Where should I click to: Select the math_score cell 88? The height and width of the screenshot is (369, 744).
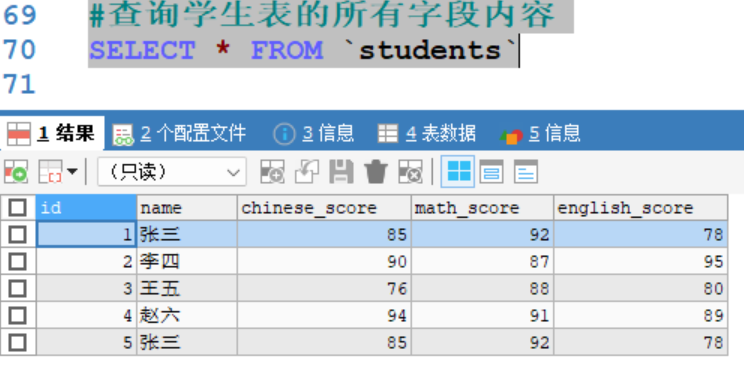(x=482, y=288)
